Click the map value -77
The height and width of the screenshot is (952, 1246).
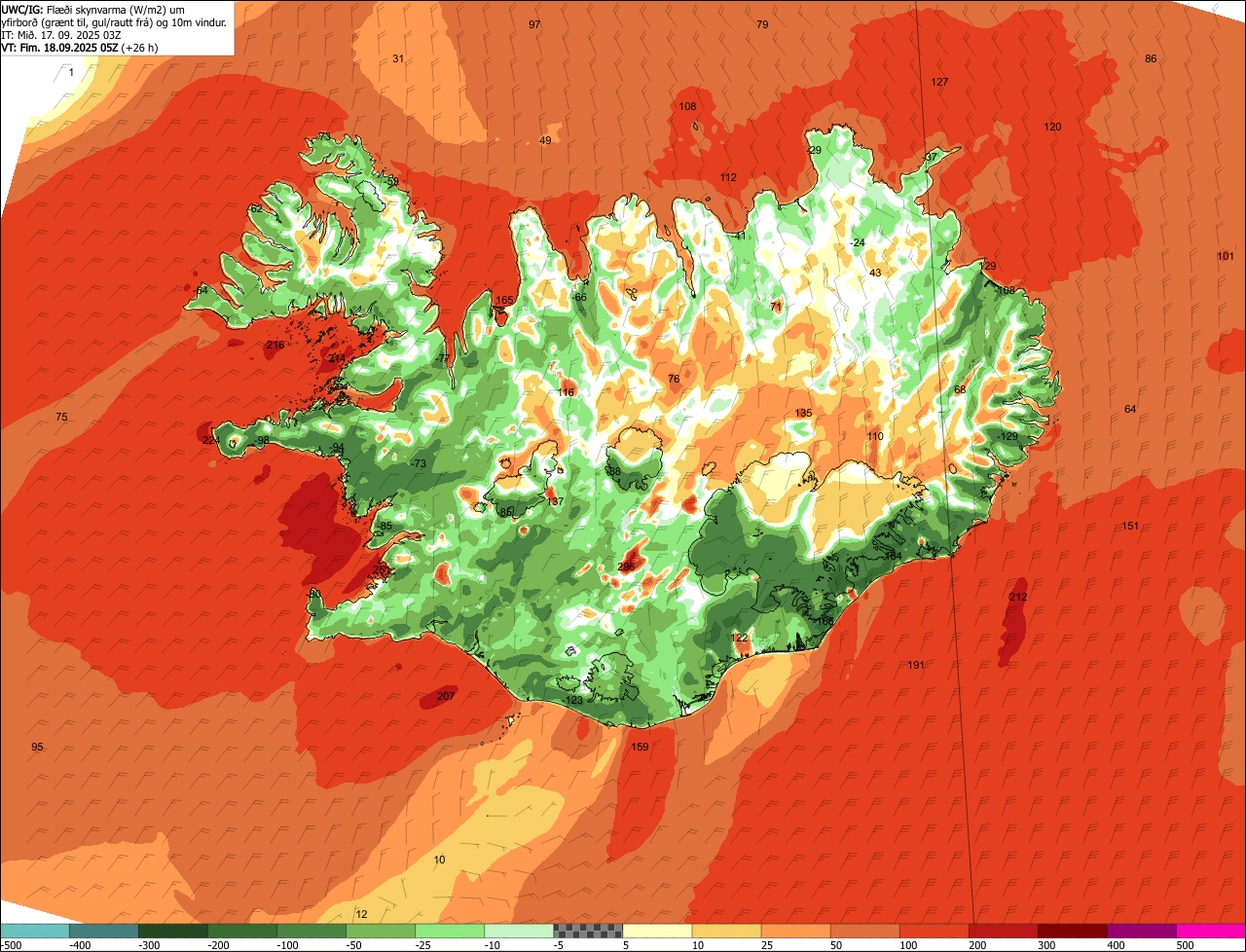point(443,359)
